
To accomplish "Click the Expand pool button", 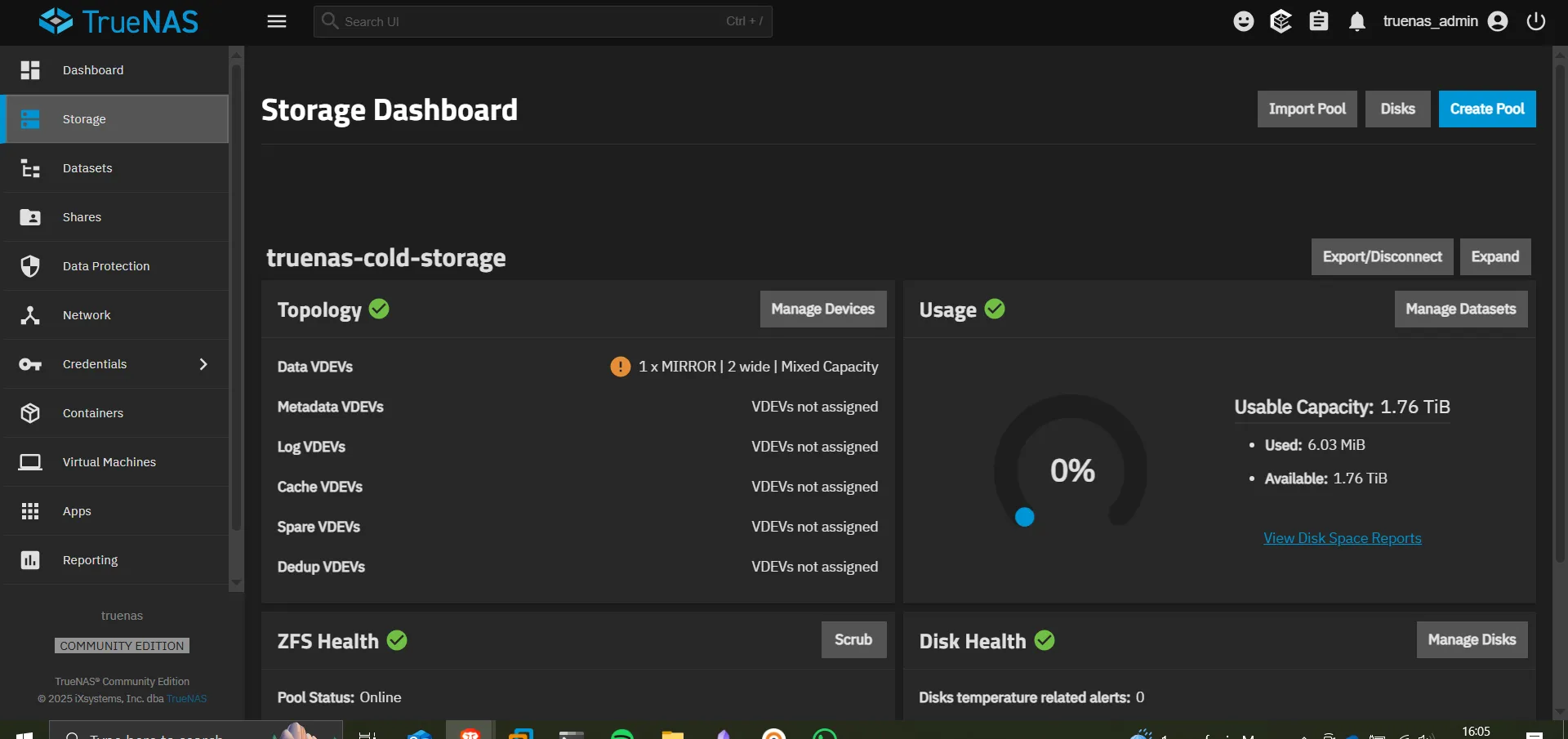I will point(1495,256).
